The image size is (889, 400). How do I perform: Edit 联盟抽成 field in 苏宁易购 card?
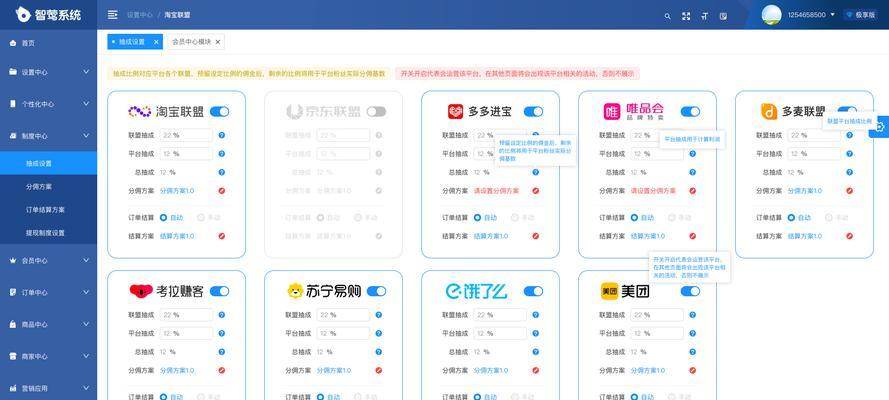(x=343, y=315)
